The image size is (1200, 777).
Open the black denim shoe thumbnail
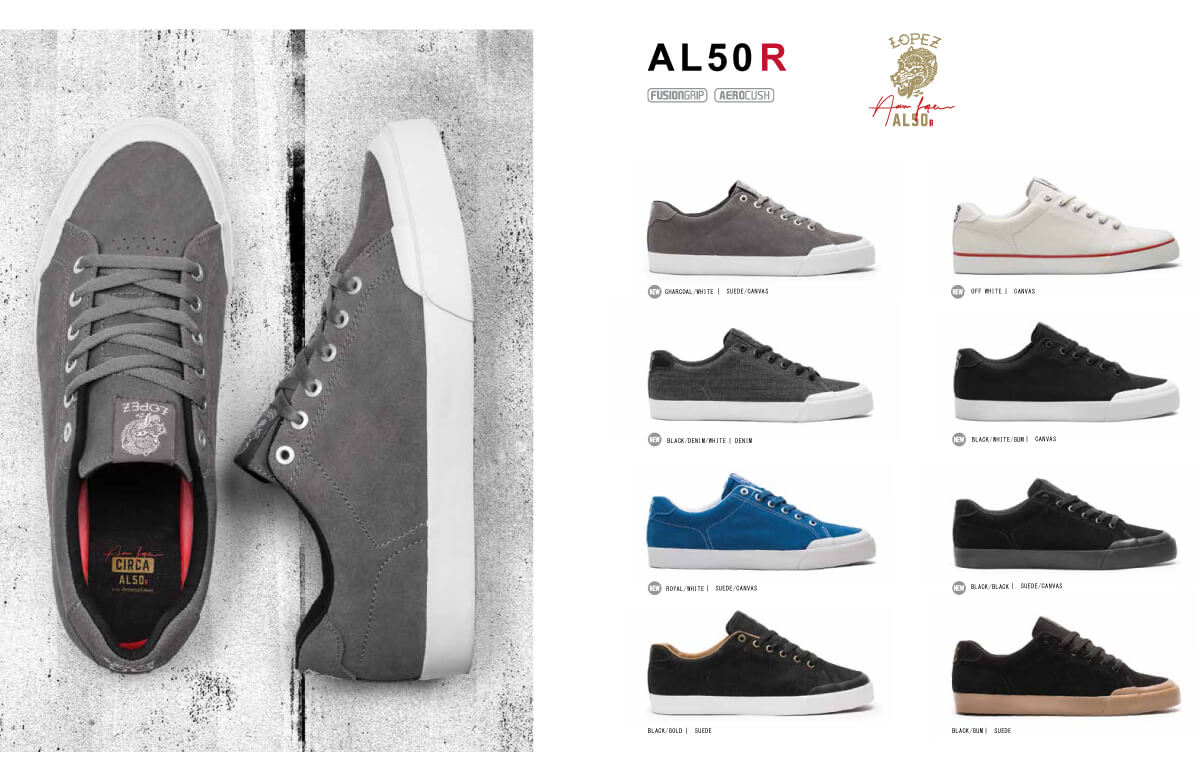760,376
